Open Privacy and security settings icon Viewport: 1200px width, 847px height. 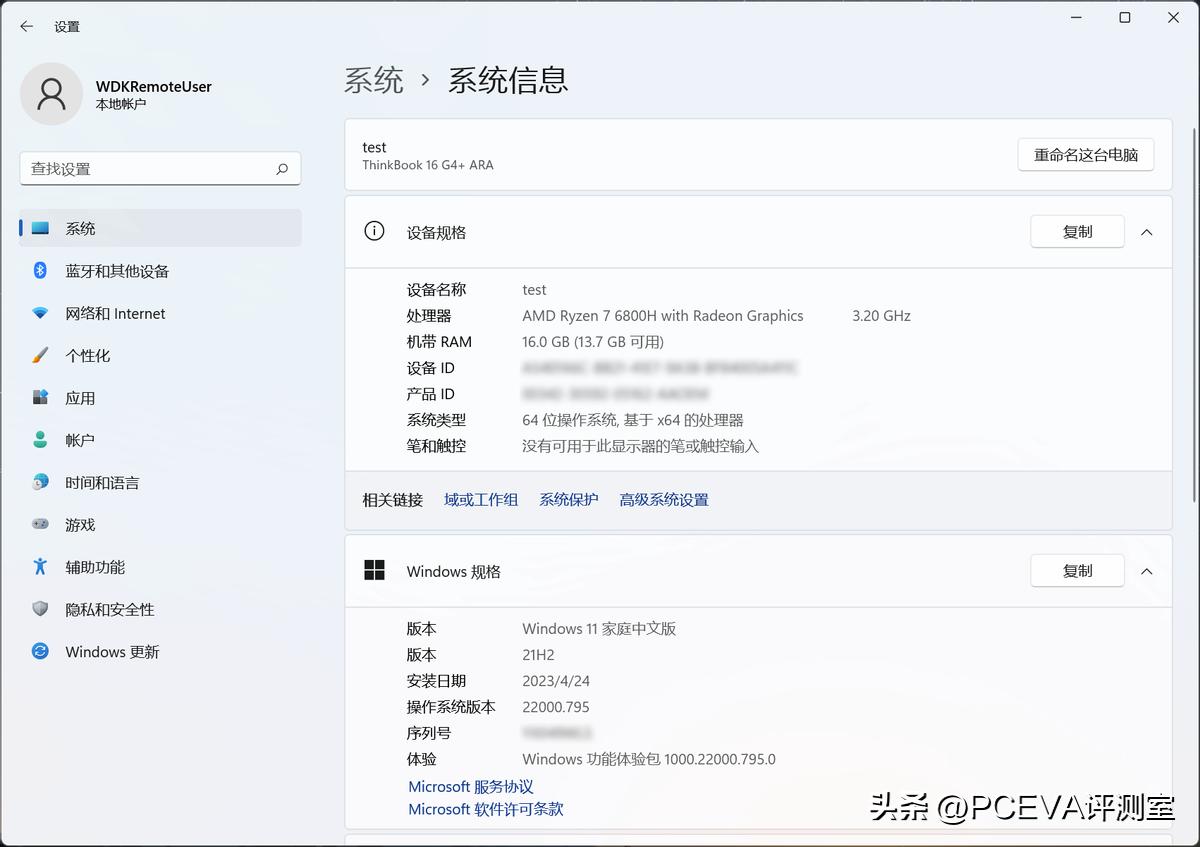(x=38, y=609)
